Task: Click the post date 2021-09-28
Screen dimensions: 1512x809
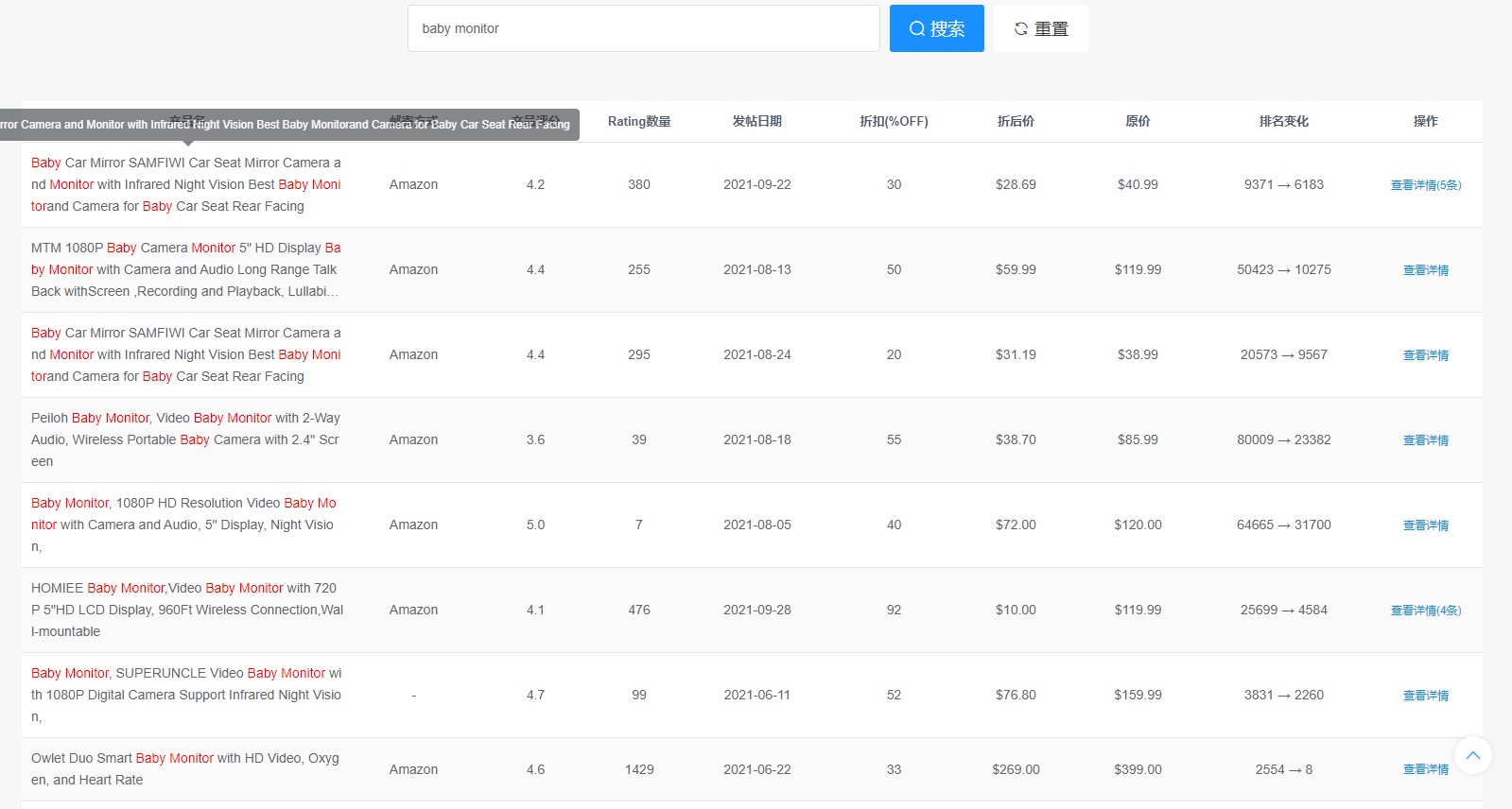Action: [757, 610]
